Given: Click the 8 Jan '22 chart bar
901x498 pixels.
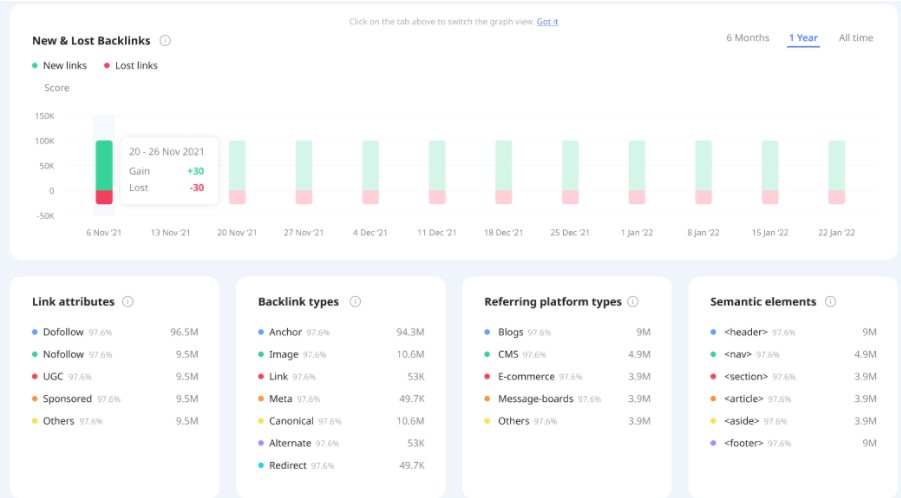Looking at the screenshot, I should 703,172.
